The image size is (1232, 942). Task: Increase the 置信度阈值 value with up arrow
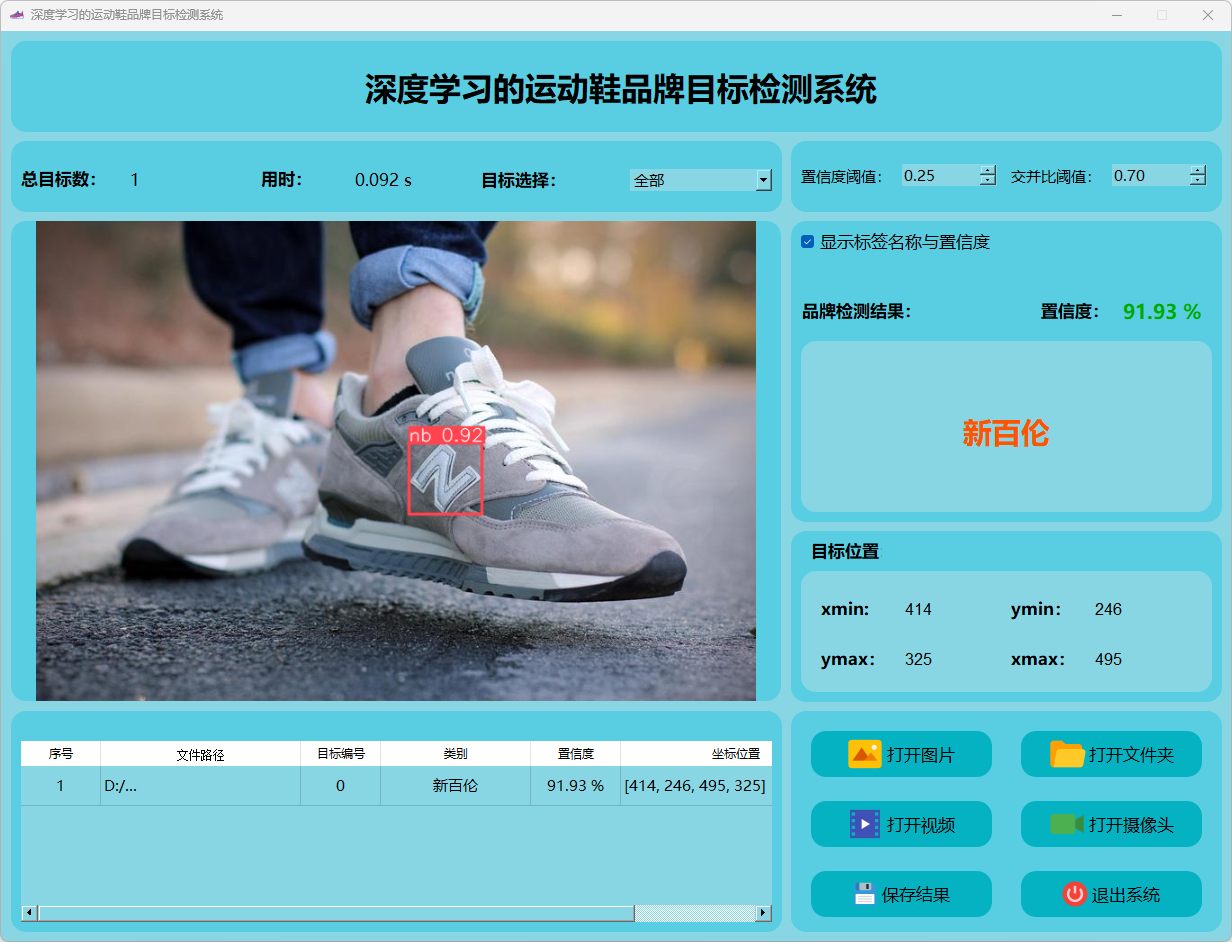click(988, 170)
